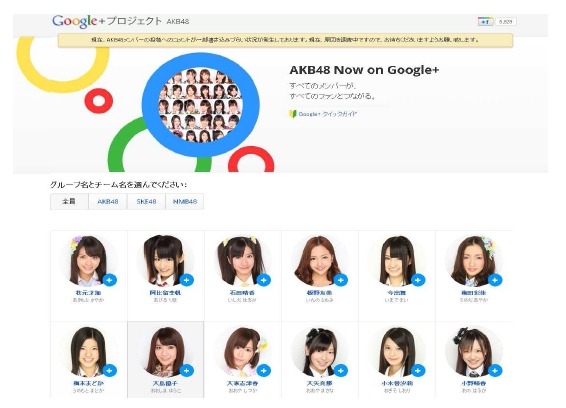Click 石田晴香's profile photo
566x408 pixels.
[242, 261]
